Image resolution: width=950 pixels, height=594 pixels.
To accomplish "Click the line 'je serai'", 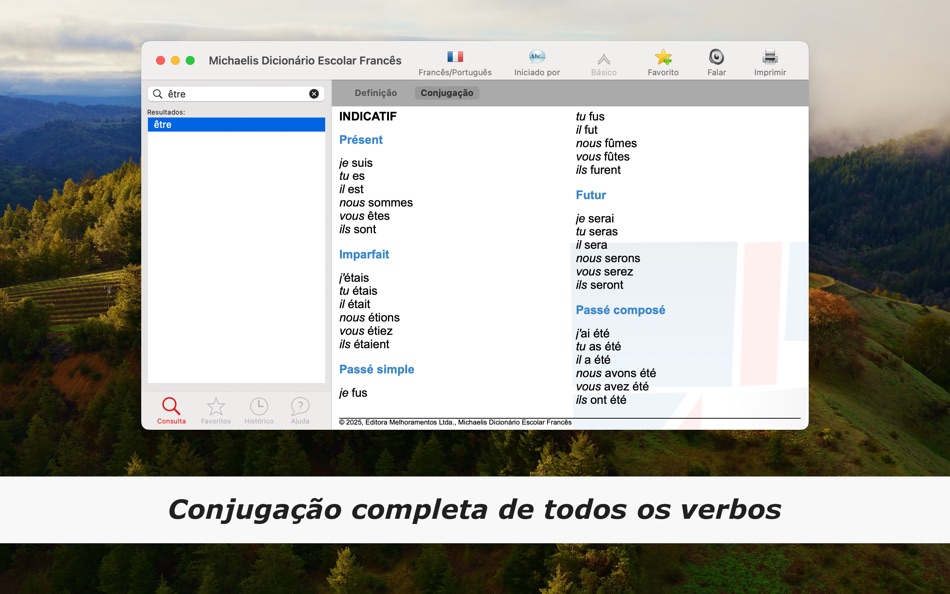I will pos(595,219).
